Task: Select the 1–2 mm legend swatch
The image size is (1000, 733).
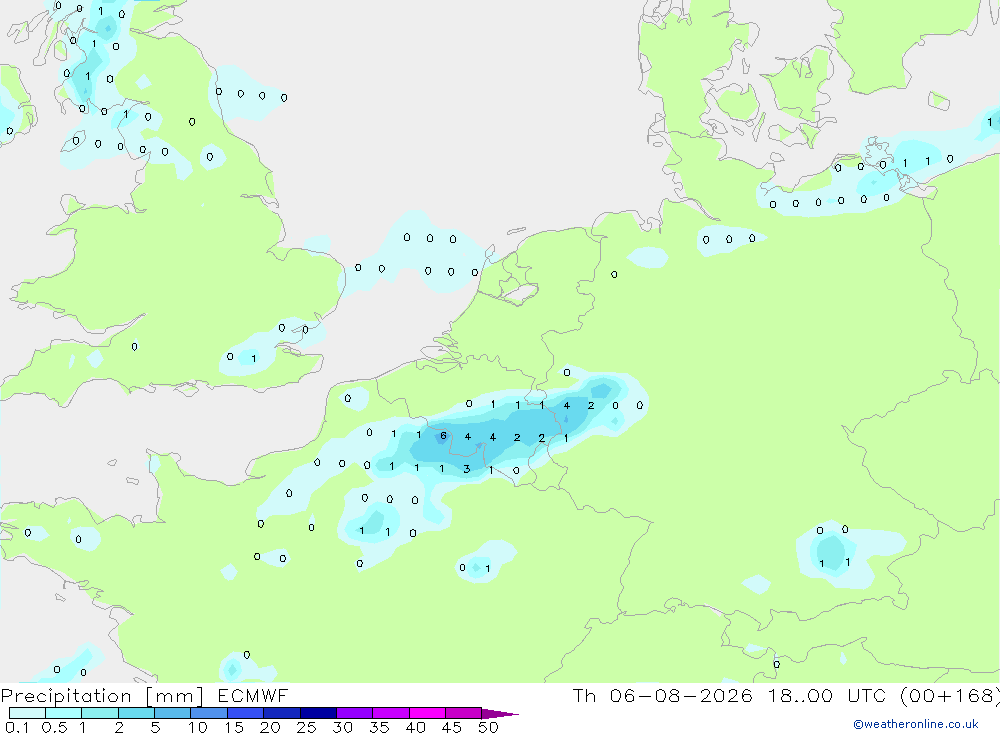Action: click(100, 713)
